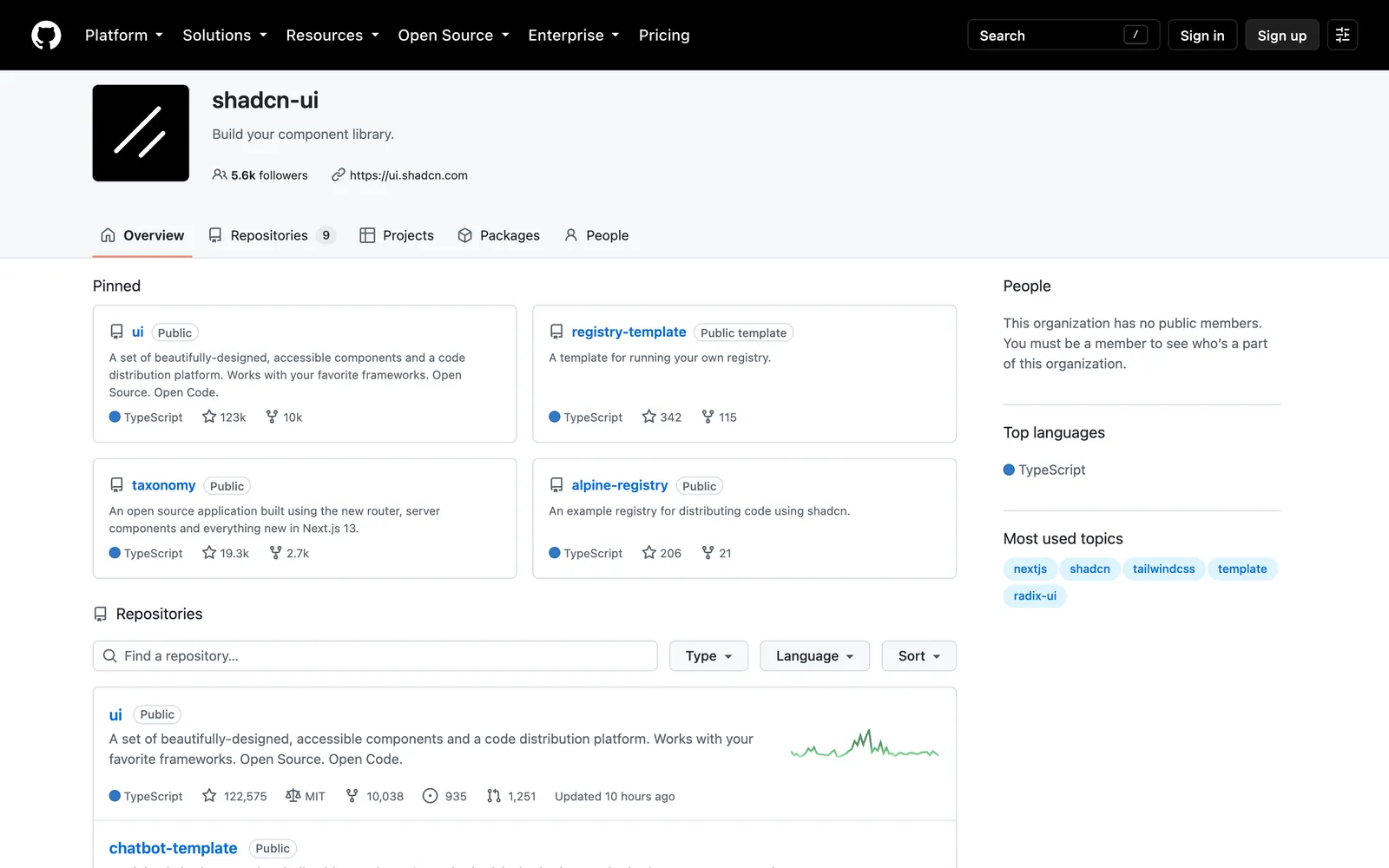This screenshot has width=1389, height=868.
Task: Click the Find a repository input field
Action: coord(375,656)
